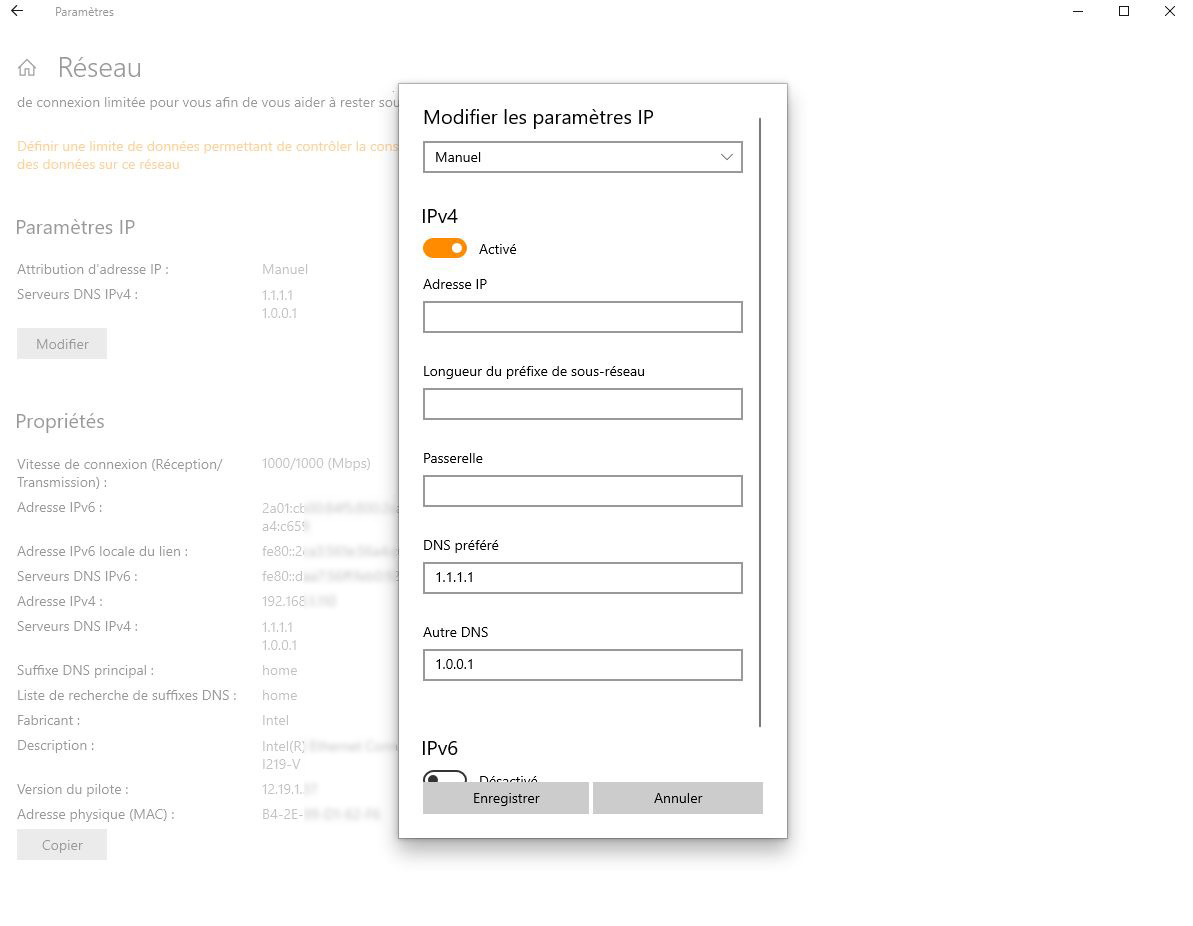This screenshot has width=1193, height=926.
Task: Click the 'Version du pilote :' label
Action: 72,790
